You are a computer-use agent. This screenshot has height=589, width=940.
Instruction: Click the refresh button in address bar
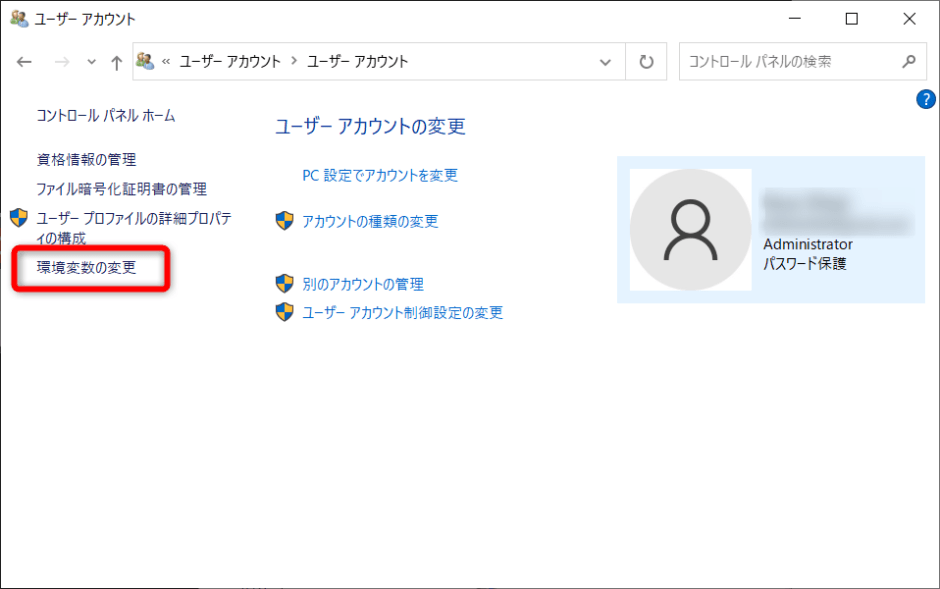[x=645, y=61]
